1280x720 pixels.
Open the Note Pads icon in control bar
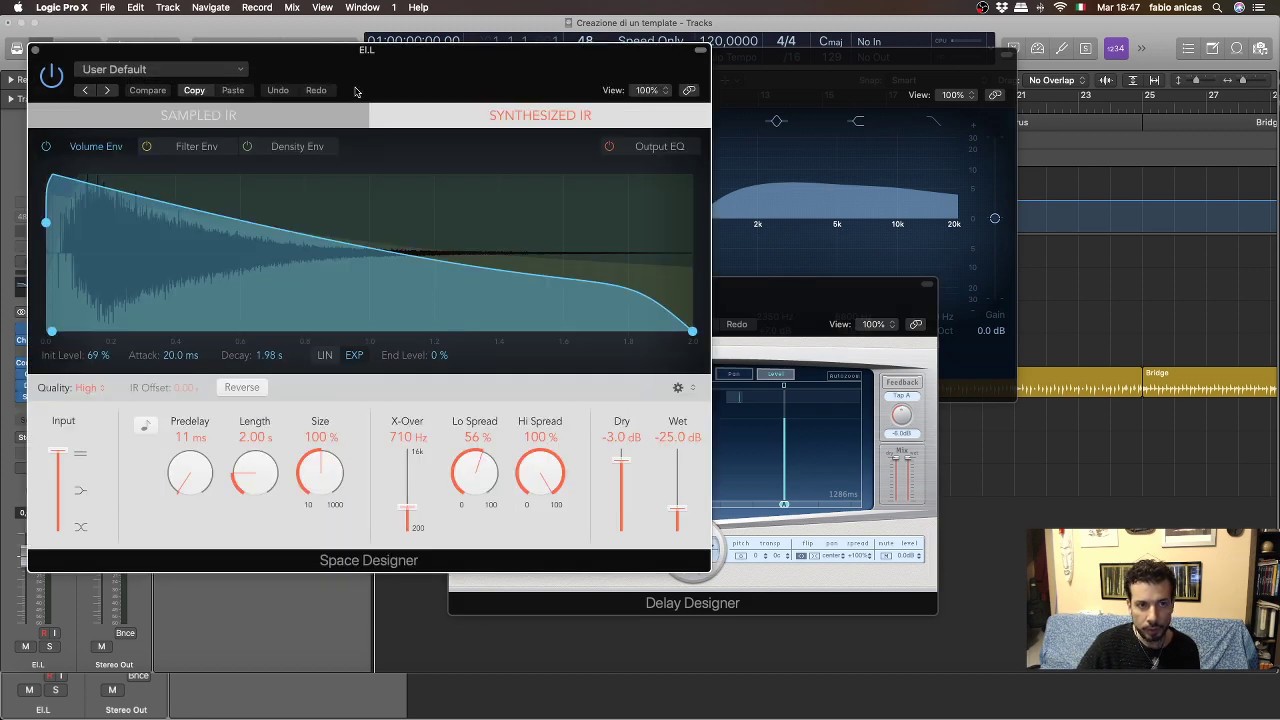1212,48
